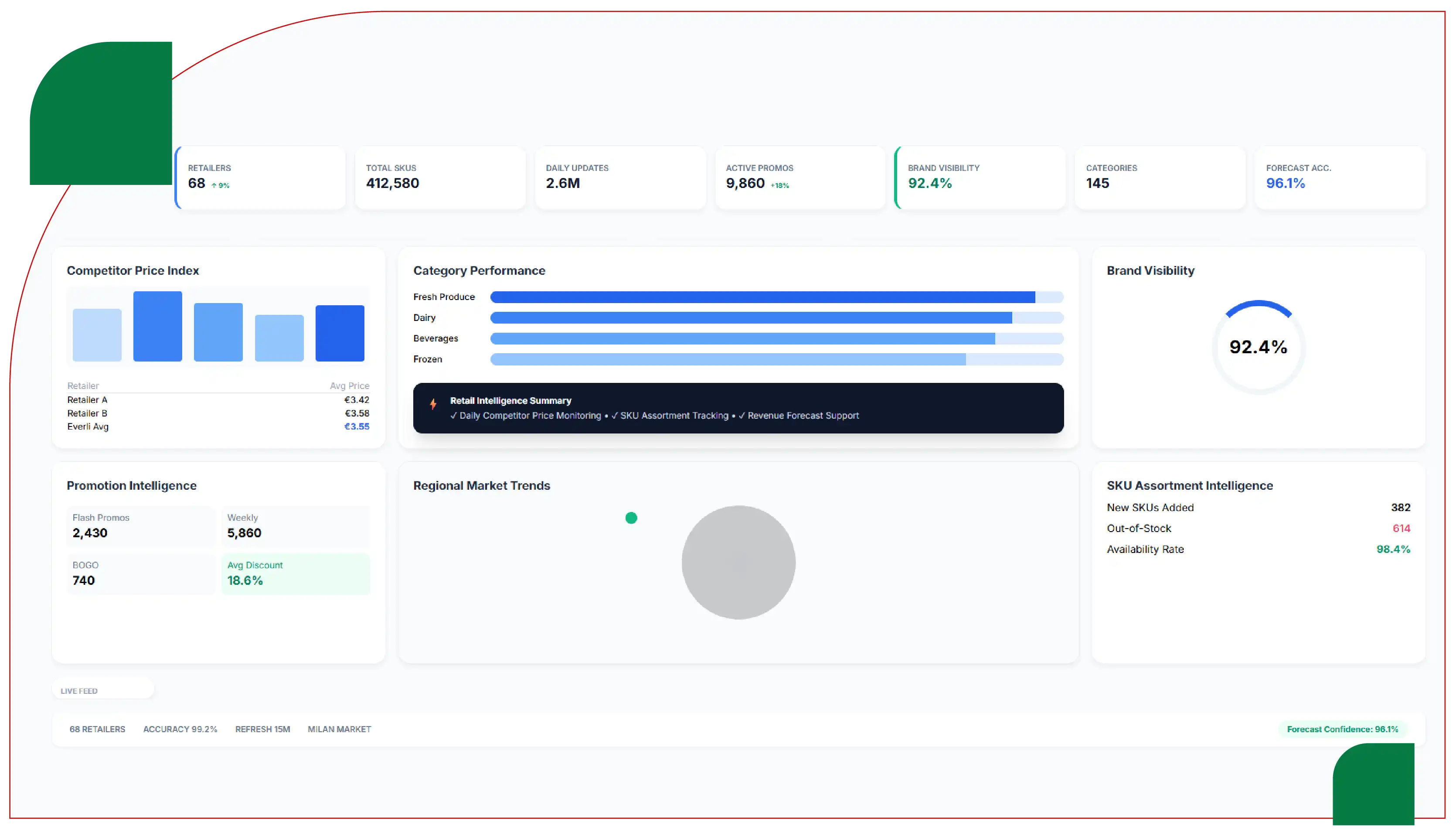The width and height of the screenshot is (1456, 829).
Task: Click Revenue Forecast Support in the summary
Action: point(803,416)
